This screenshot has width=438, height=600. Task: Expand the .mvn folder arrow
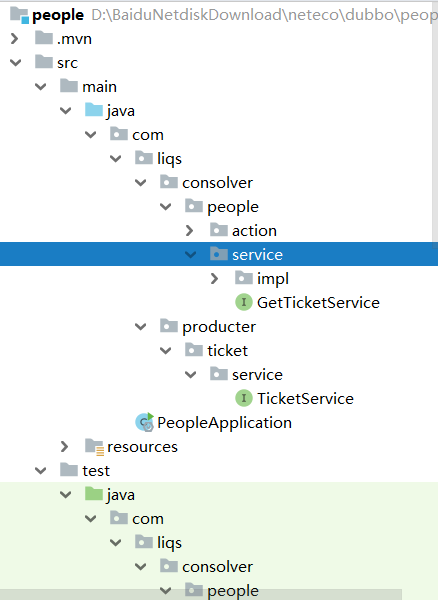tap(15, 38)
